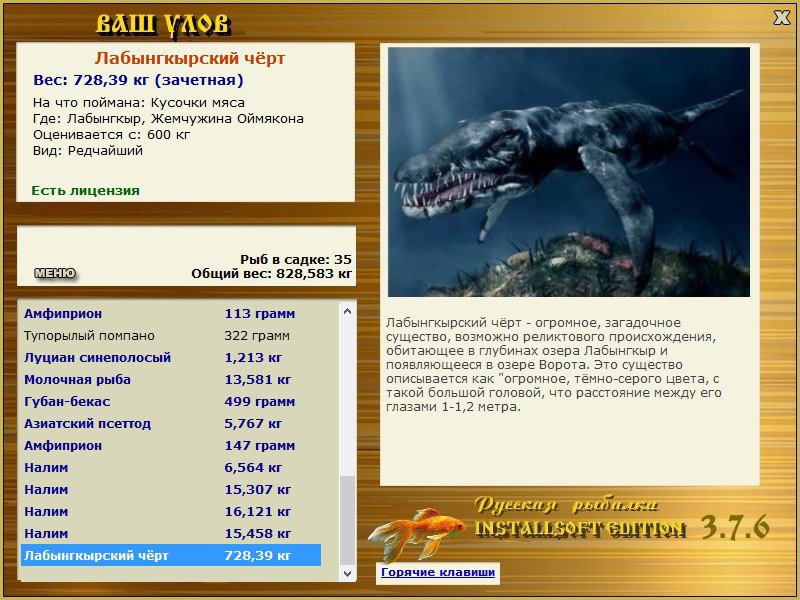800x600 pixels.
Task: Click the list scroll up arrow
Action: click(x=347, y=311)
